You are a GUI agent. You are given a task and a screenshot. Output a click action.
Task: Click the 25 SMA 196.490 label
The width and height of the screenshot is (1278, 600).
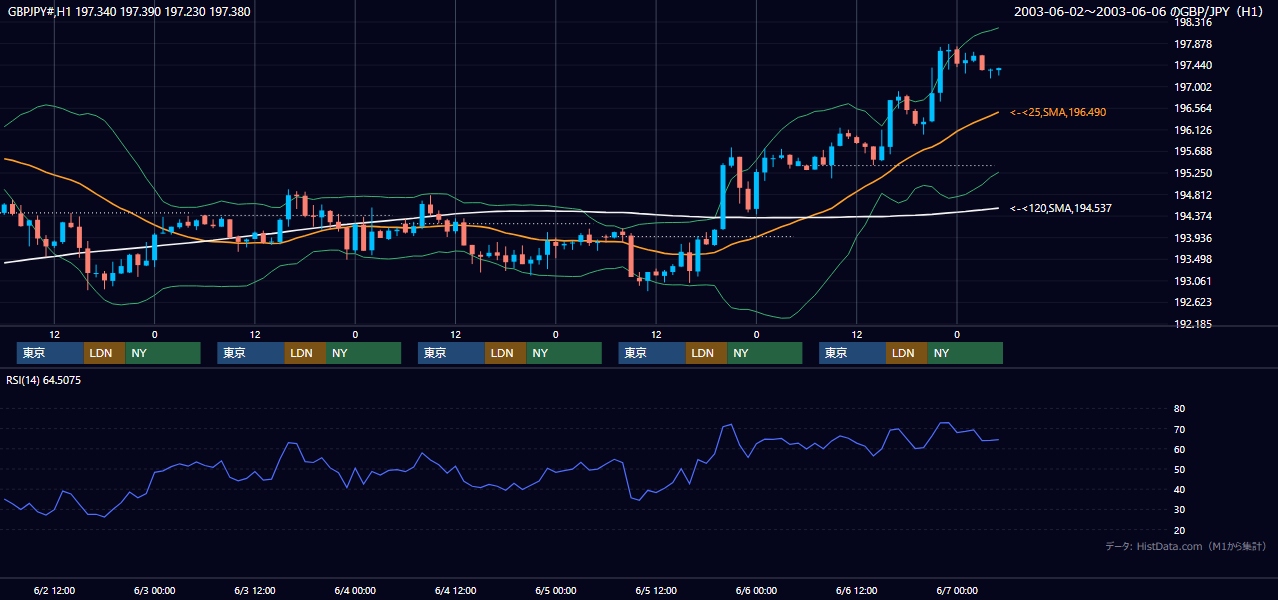(x=1058, y=113)
